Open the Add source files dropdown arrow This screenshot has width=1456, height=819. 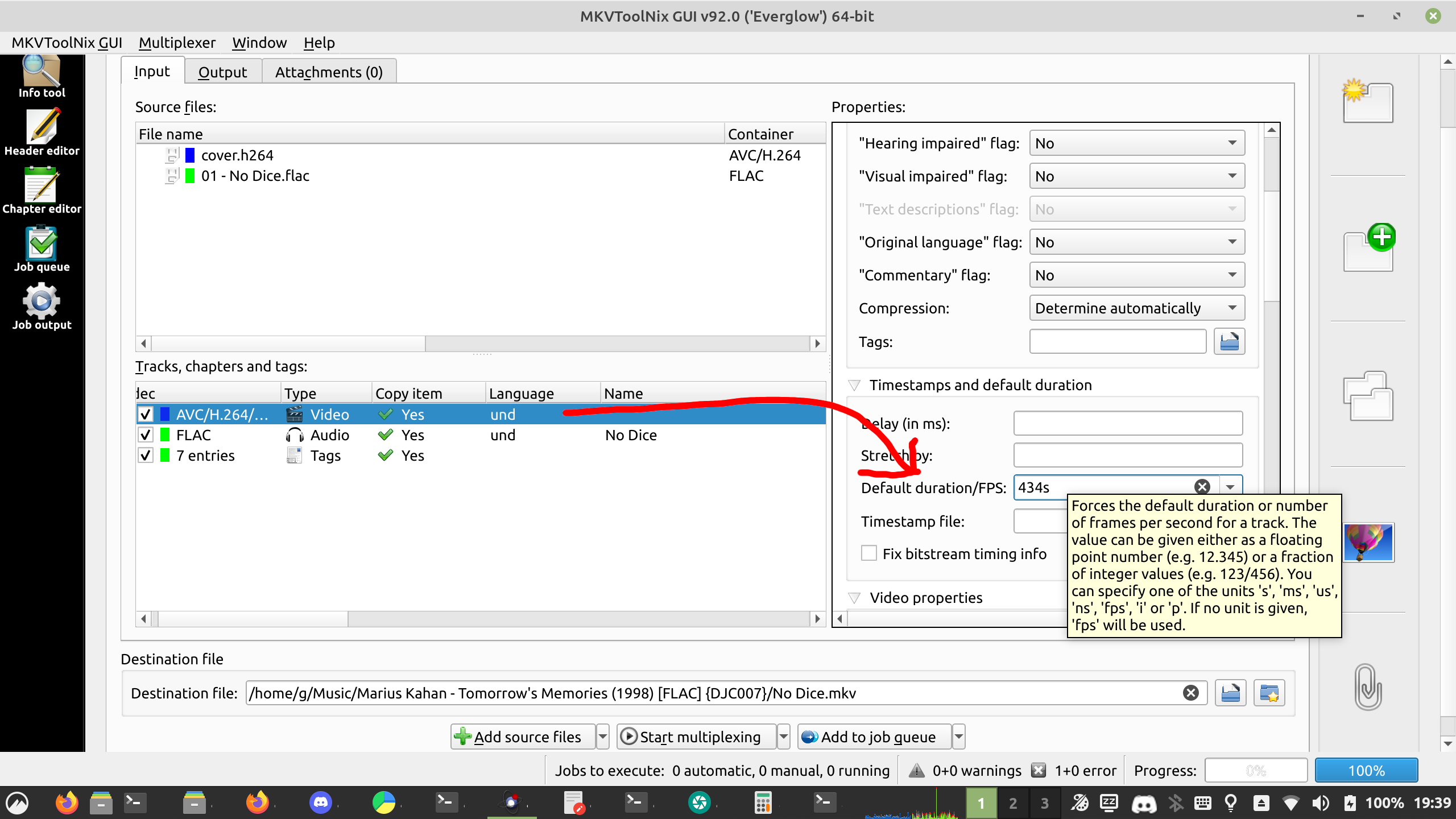(602, 737)
